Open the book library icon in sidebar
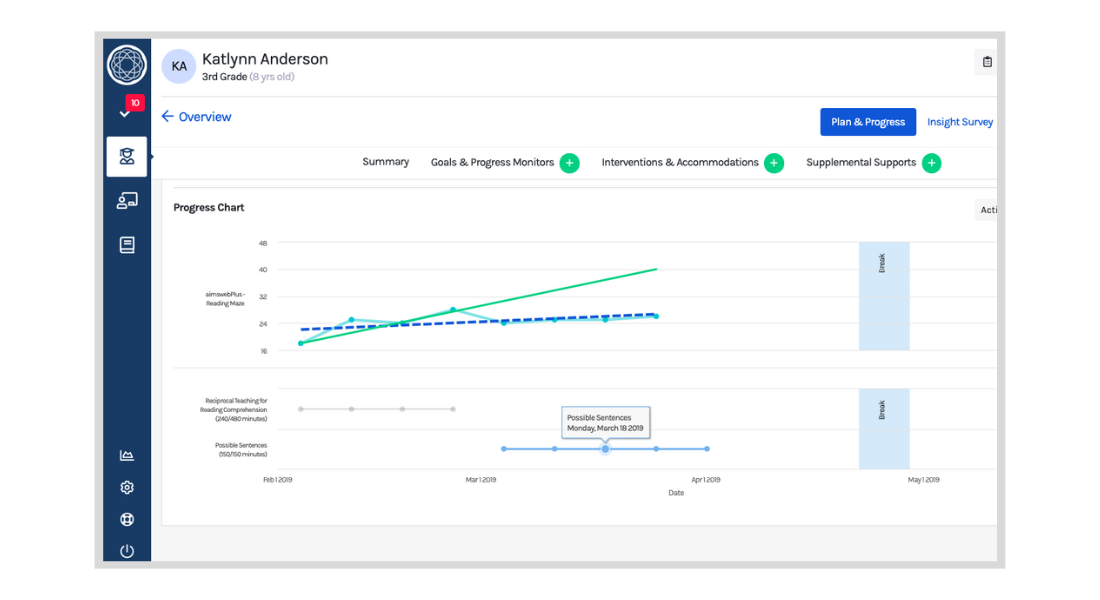1100x600 pixels. (x=127, y=245)
